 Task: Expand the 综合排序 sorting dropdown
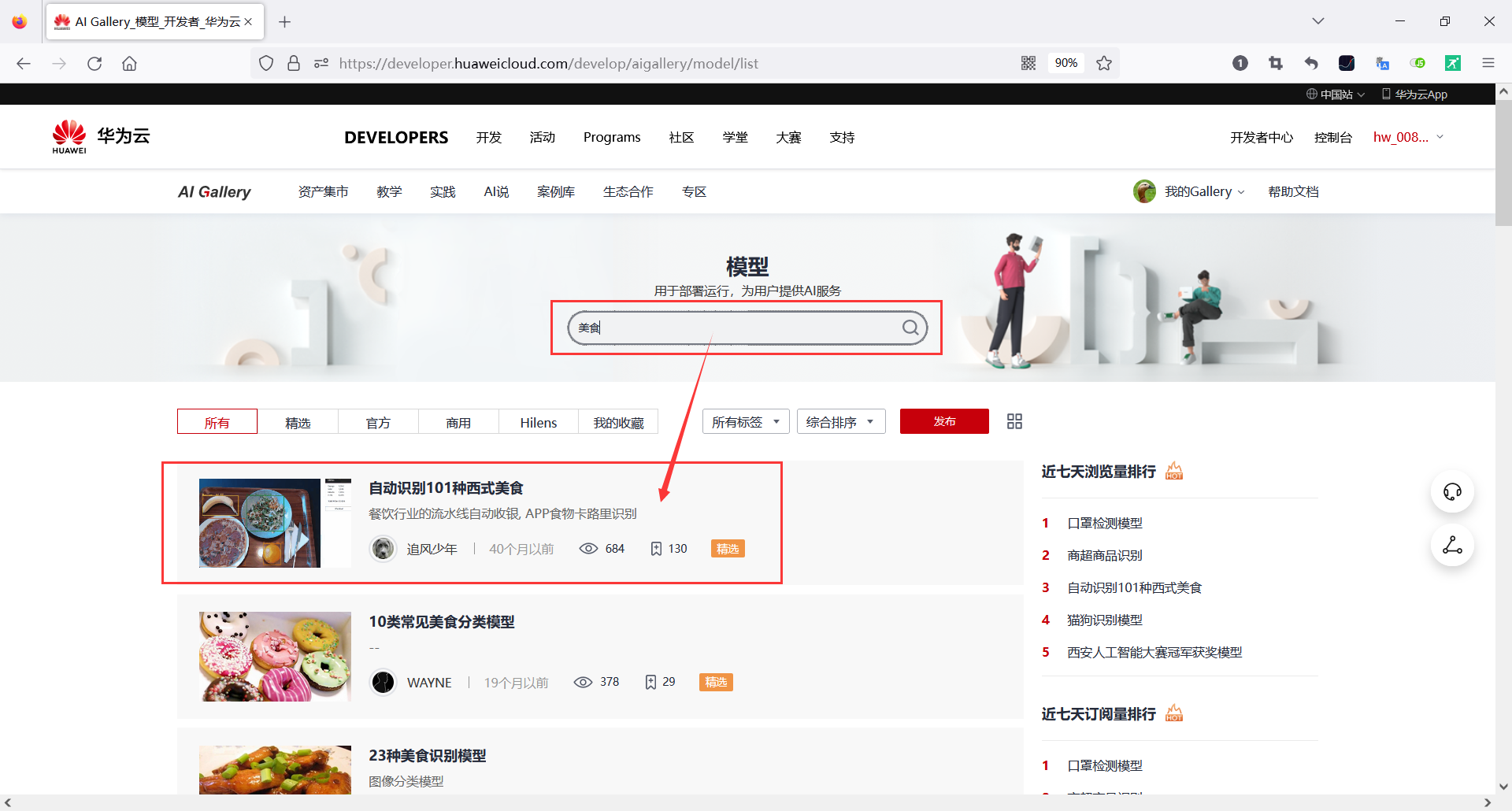[x=840, y=421]
